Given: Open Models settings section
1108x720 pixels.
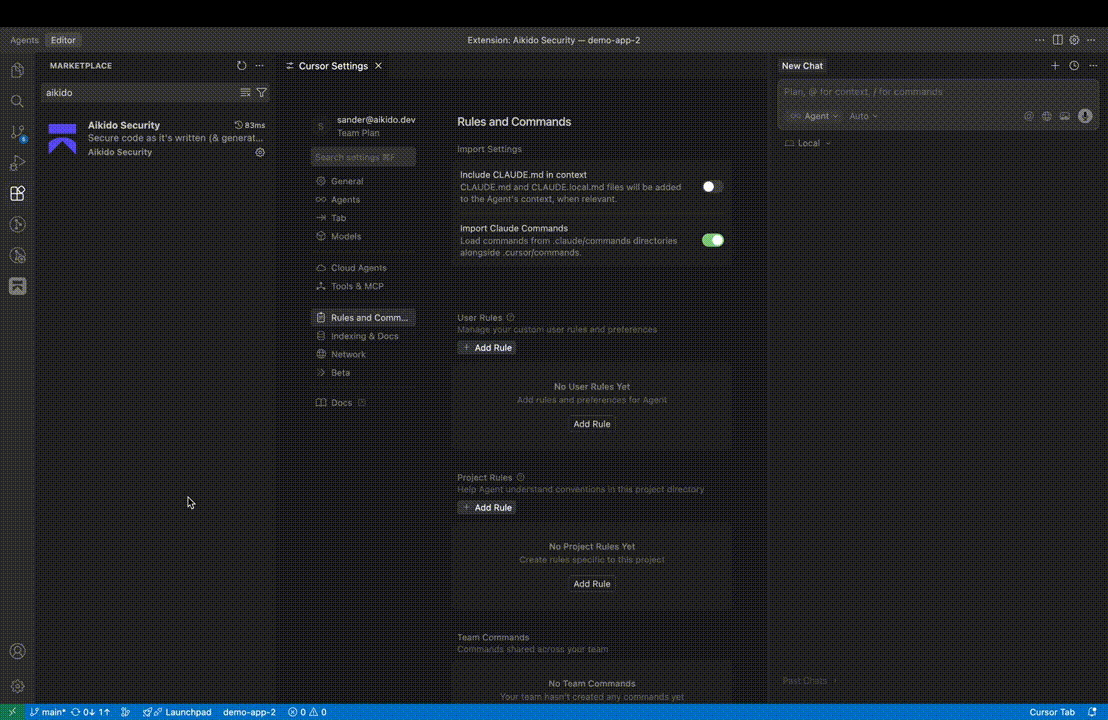Looking at the screenshot, I should (363, 237).
